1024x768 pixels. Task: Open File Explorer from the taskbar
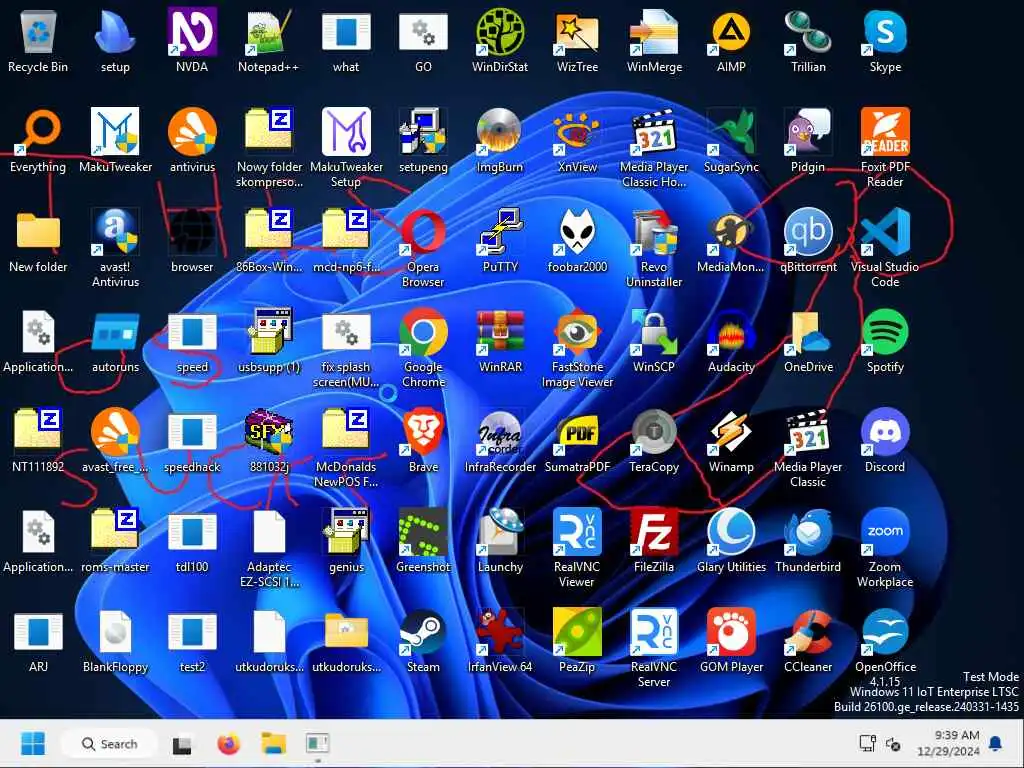point(274,744)
